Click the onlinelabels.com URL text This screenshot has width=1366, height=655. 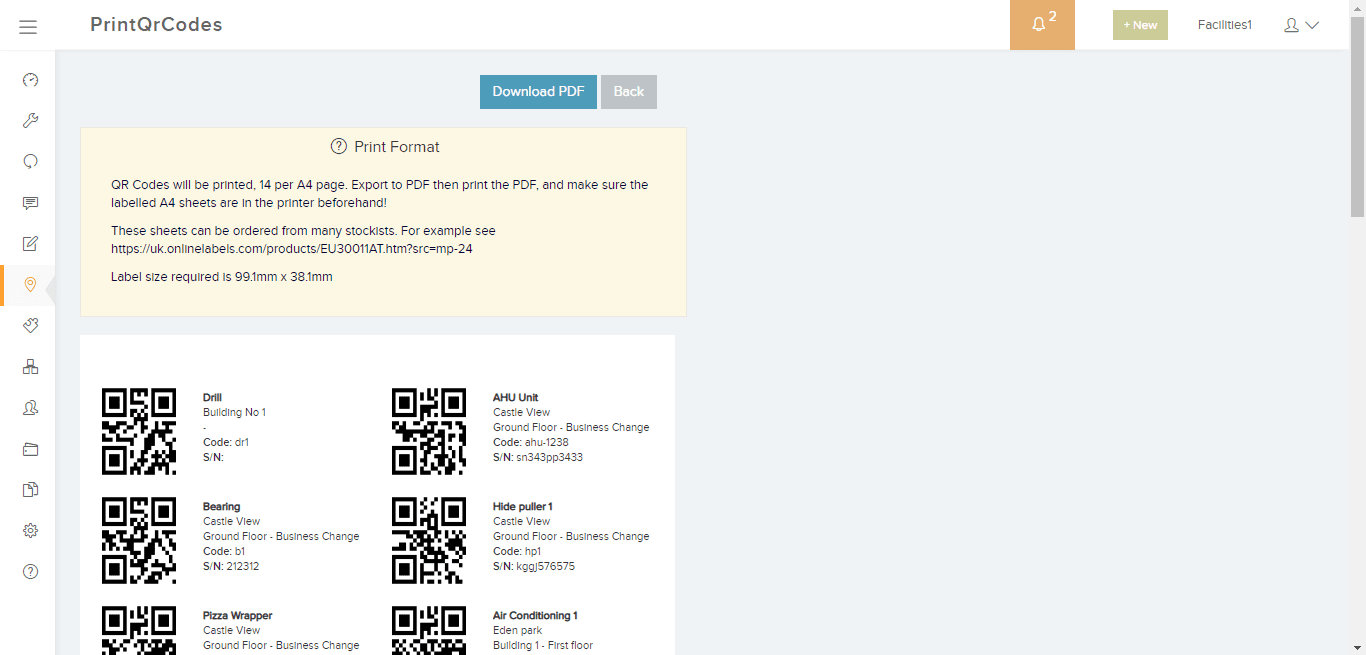pyautogui.click(x=292, y=248)
